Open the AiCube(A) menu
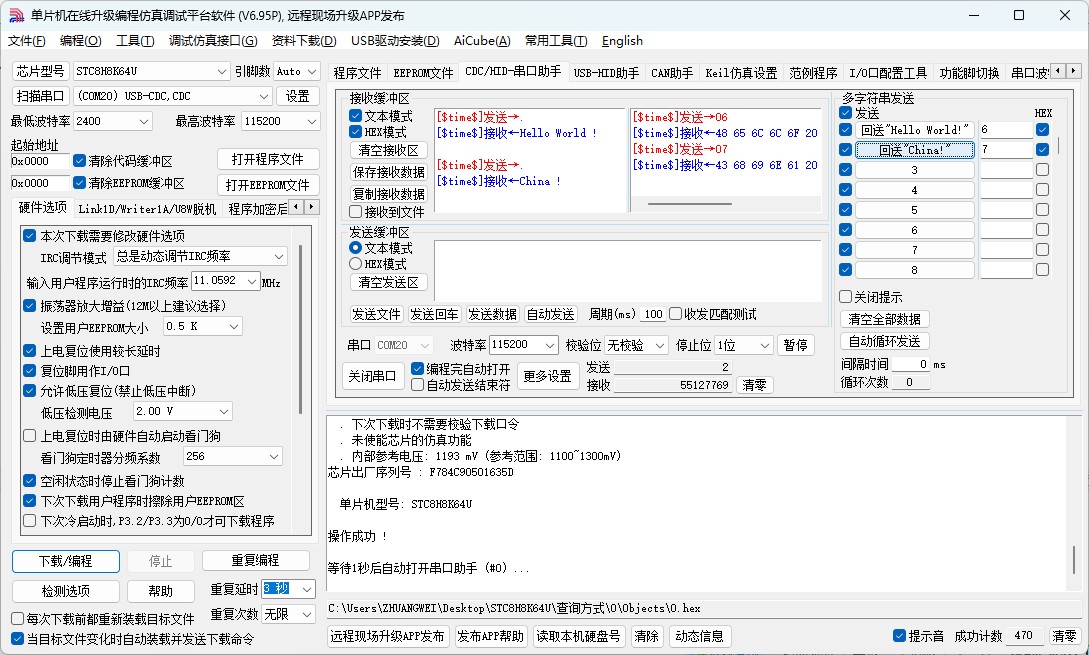This screenshot has width=1089, height=655. 482,41
